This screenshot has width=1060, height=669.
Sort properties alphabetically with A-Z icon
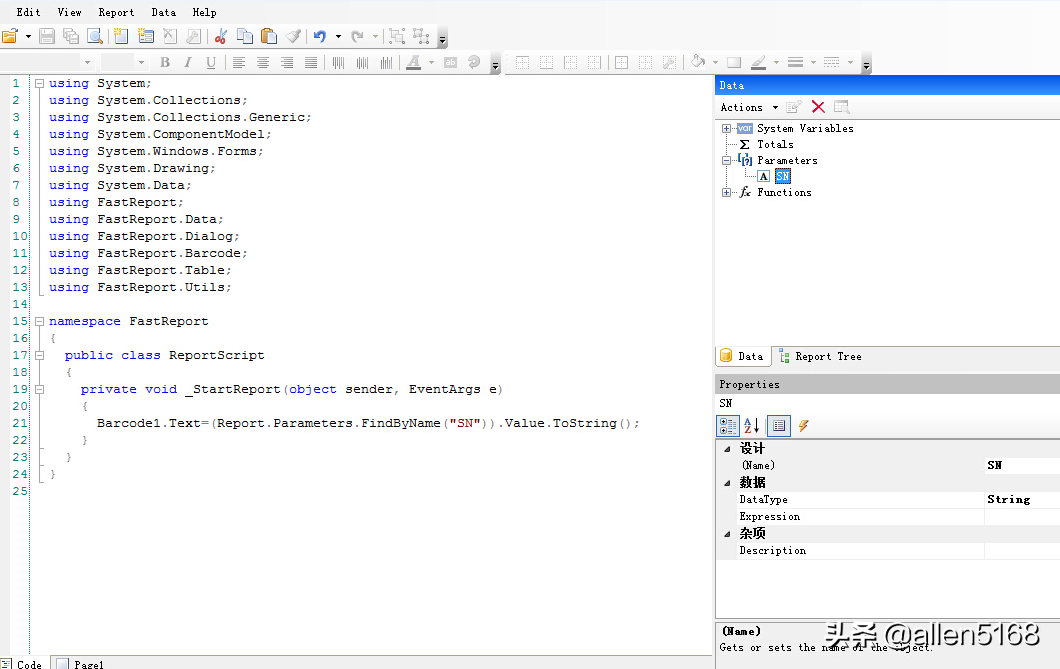click(x=752, y=426)
